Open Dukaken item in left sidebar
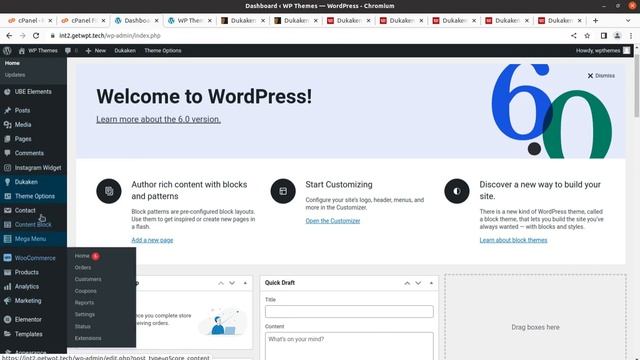Viewport: 640px width, 360px height. click(x=26, y=182)
